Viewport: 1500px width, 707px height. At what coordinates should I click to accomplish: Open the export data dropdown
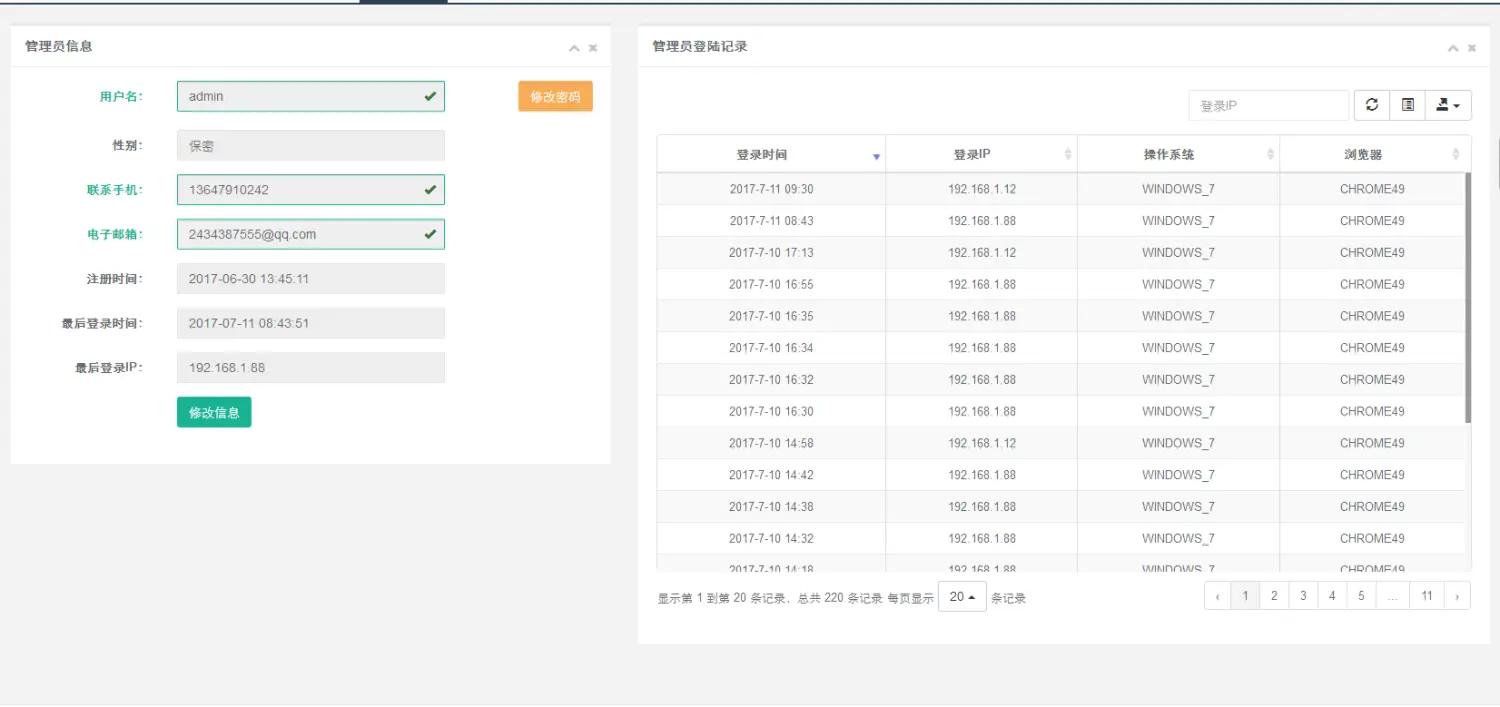[x=1448, y=105]
